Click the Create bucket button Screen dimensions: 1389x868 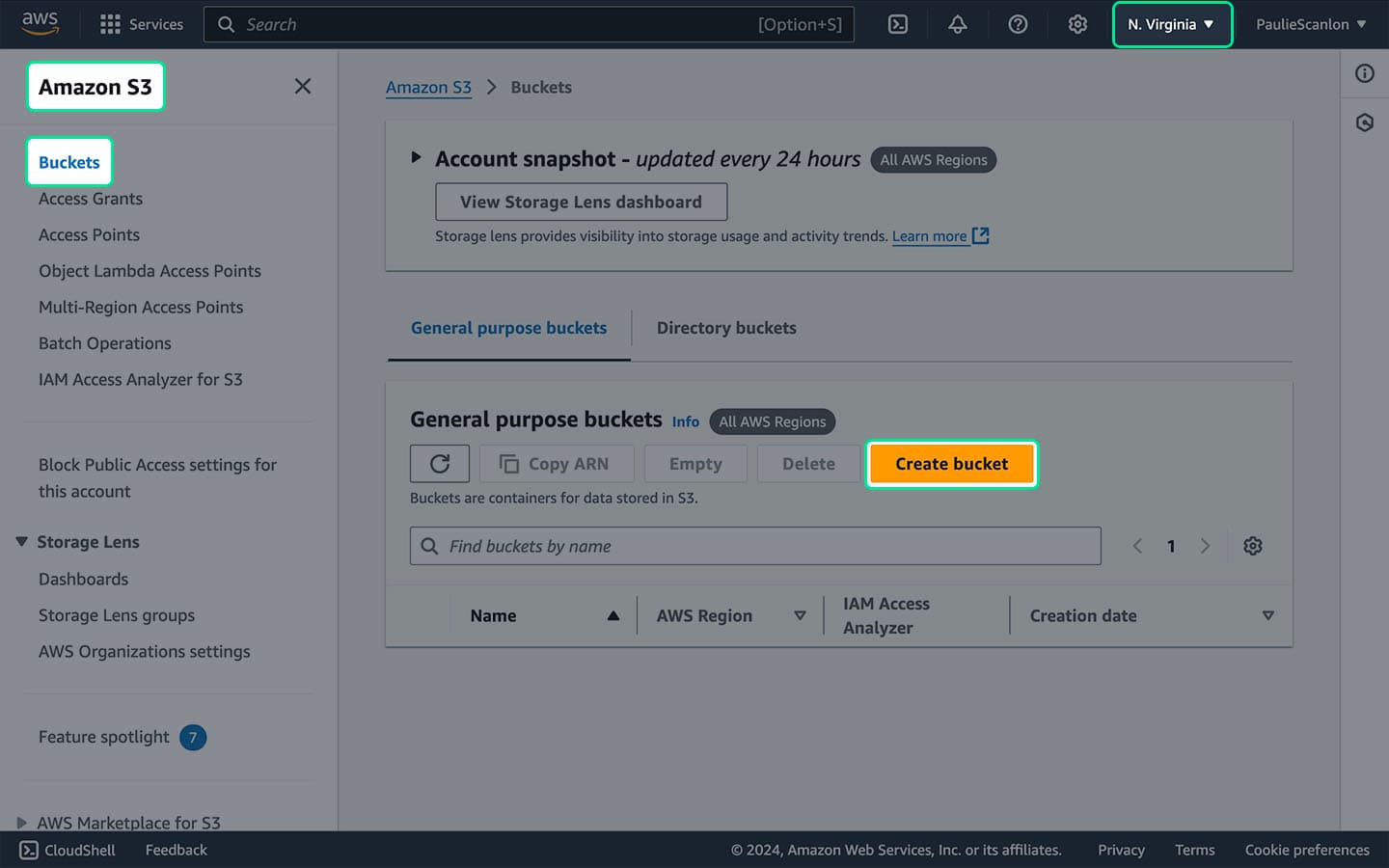pos(951,463)
